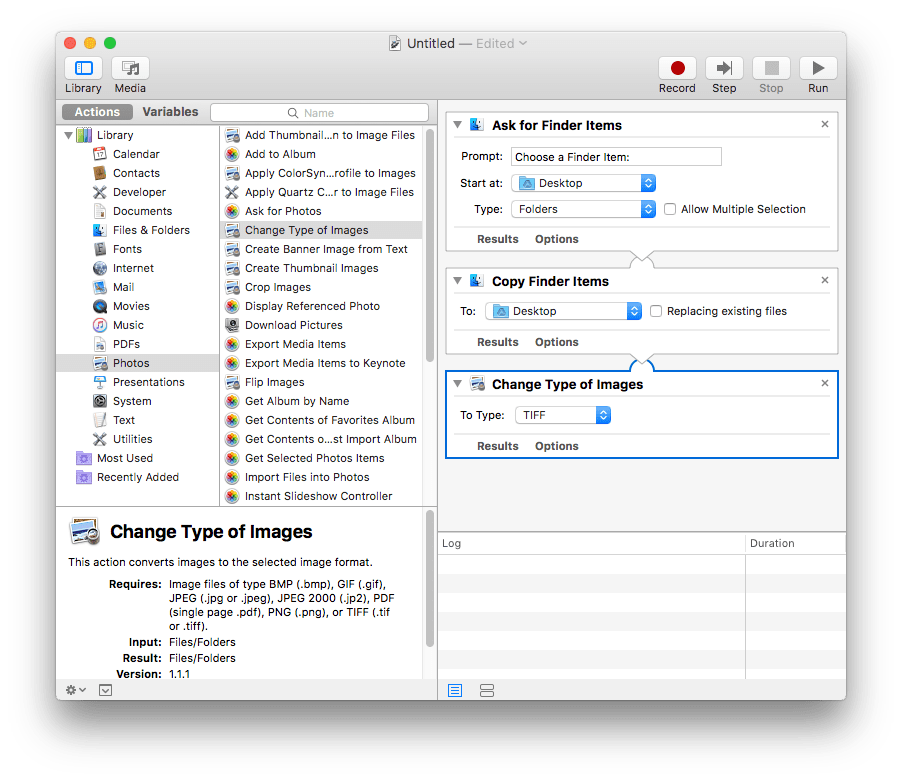Toggle the description pane visibility button
The height and width of the screenshot is (780, 902).
(105, 690)
